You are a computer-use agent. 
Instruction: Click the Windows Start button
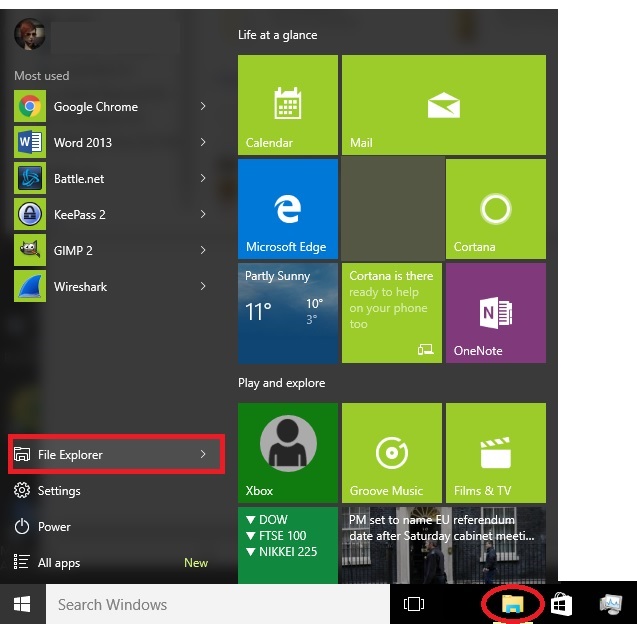click(x=22, y=604)
